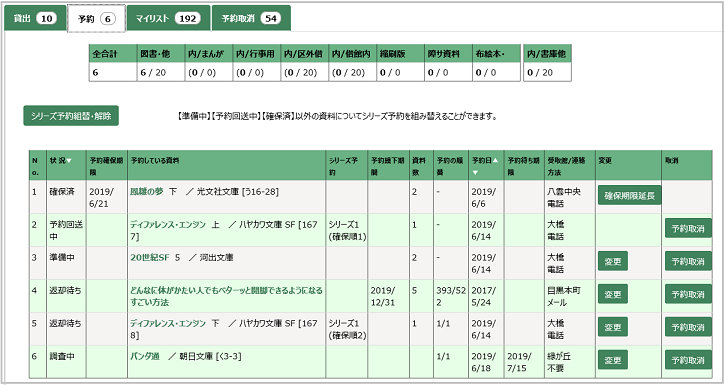Select the 予約 tab
Viewport: 725px width, 385px height.
(96, 19)
